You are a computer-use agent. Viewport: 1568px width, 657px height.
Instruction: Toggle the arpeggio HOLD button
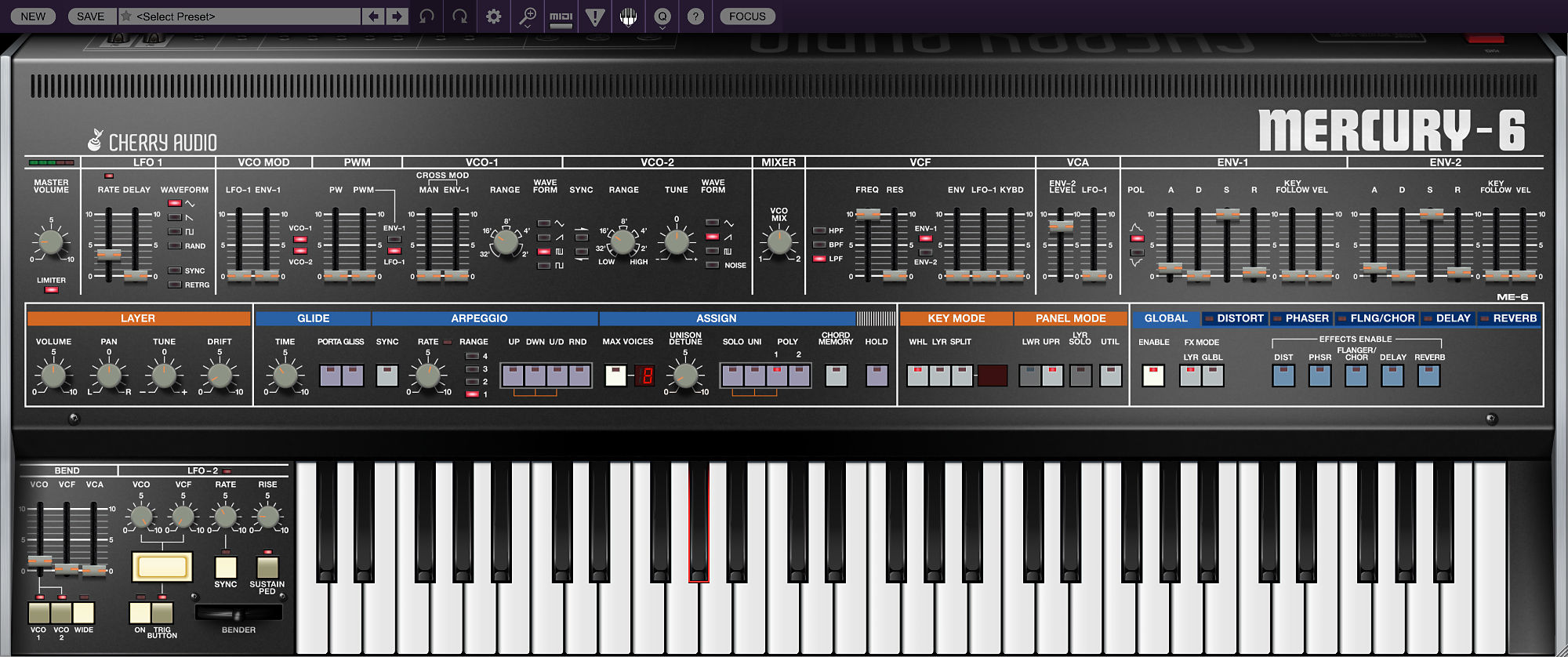(x=877, y=376)
